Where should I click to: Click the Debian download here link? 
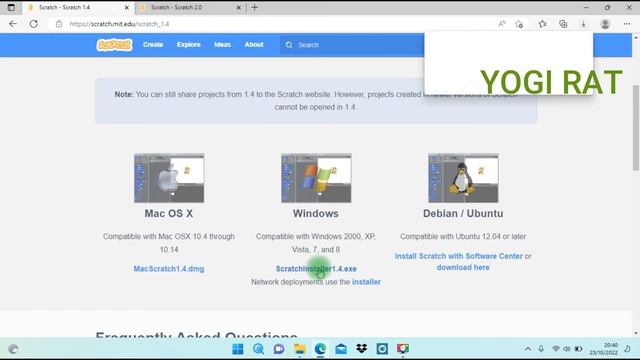tap(463, 267)
